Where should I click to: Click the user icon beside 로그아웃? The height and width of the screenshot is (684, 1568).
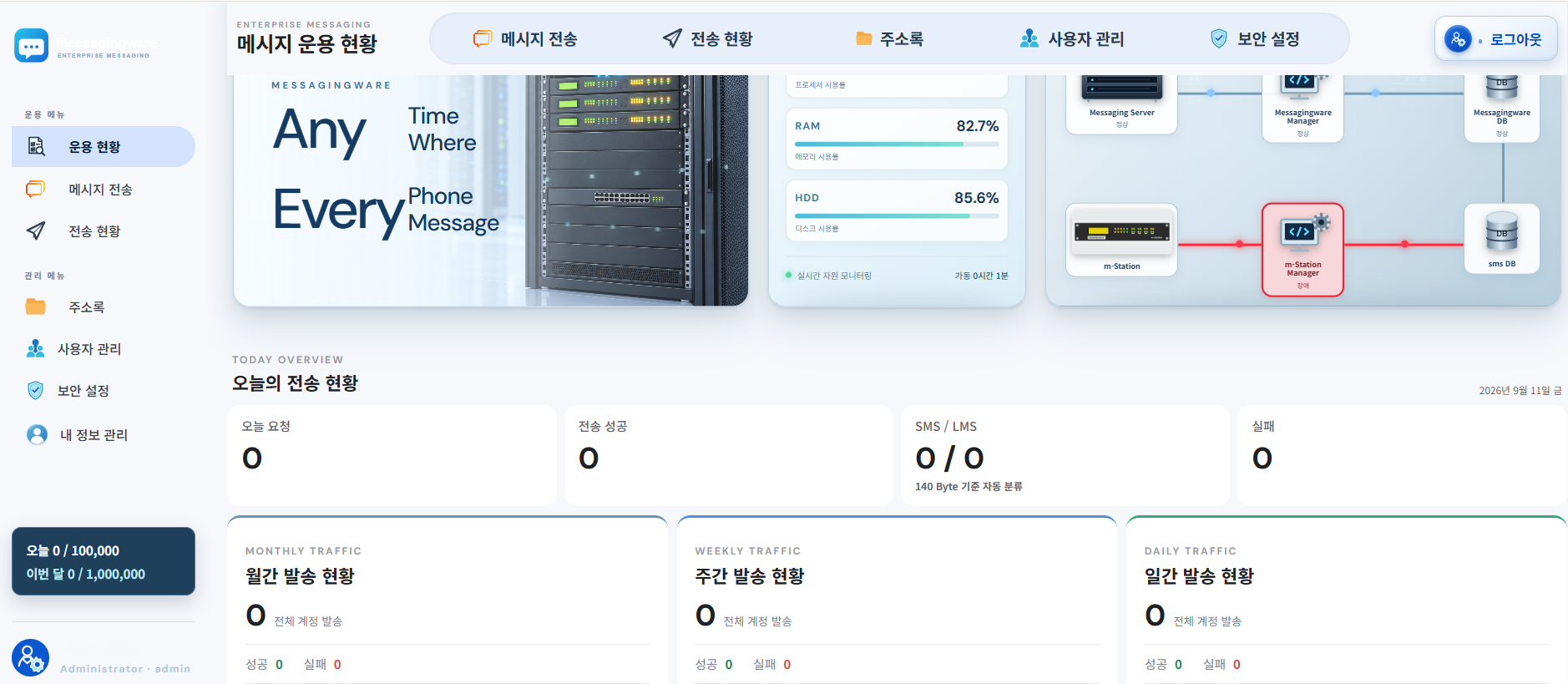(1458, 39)
